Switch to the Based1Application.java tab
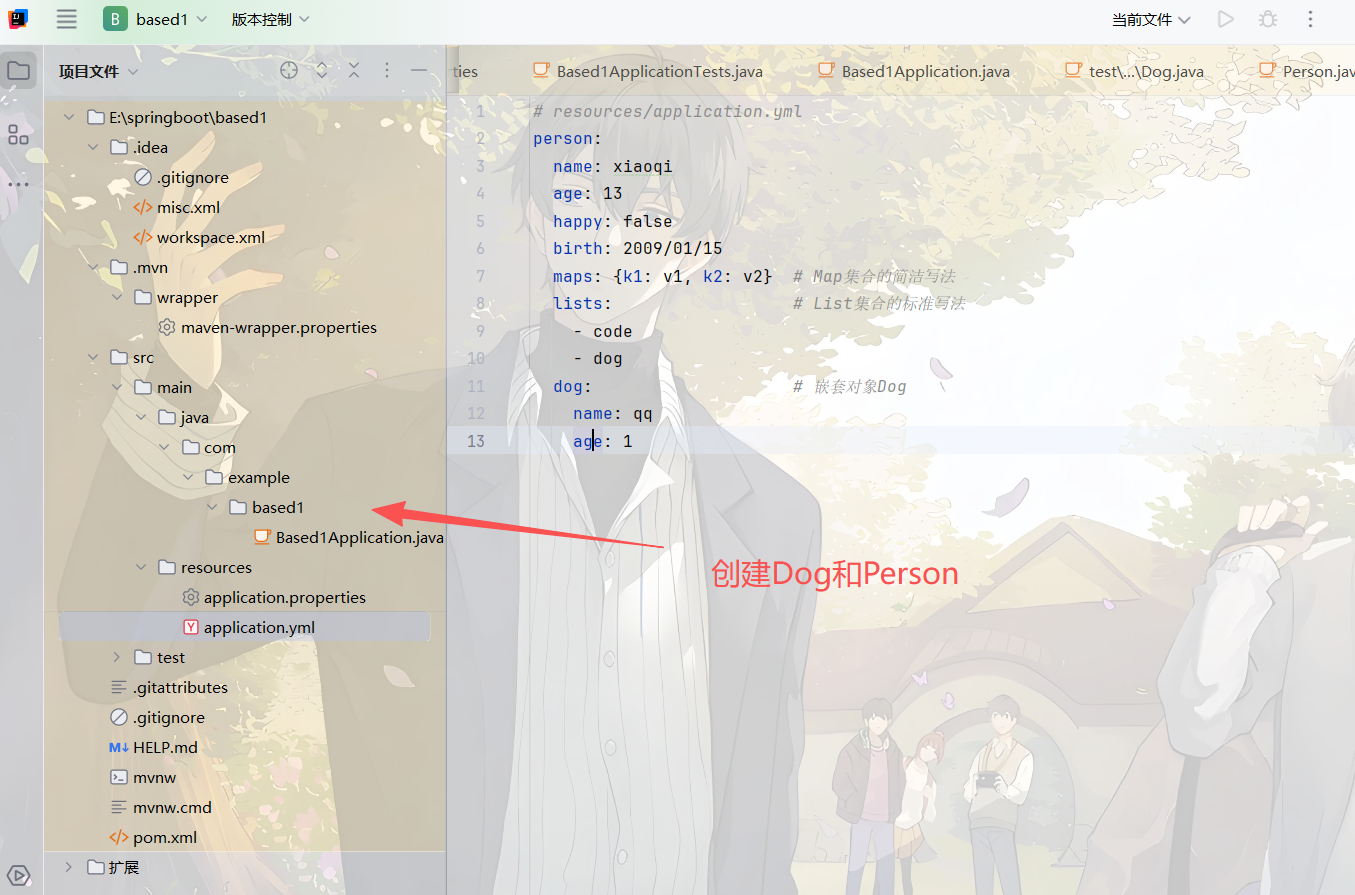The height and width of the screenshot is (895, 1355). tap(925, 71)
